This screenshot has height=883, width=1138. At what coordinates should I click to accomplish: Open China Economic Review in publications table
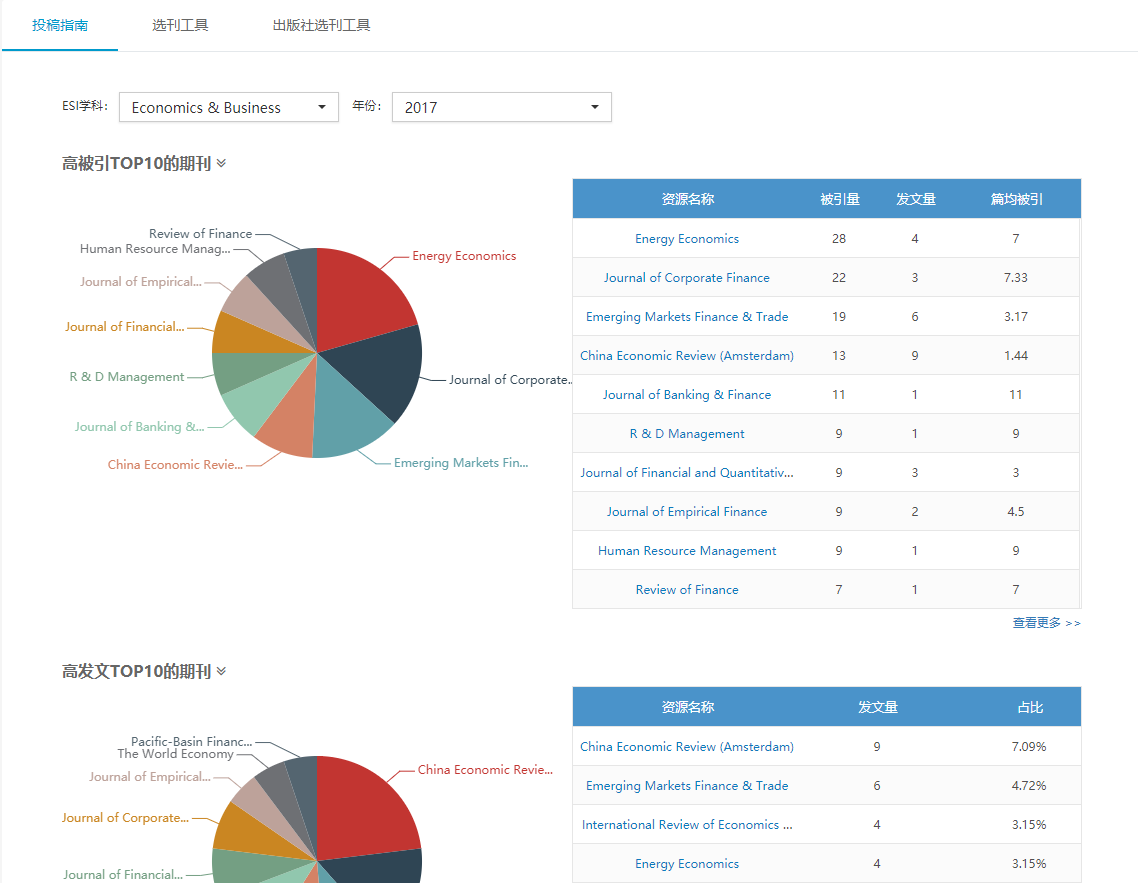(687, 747)
